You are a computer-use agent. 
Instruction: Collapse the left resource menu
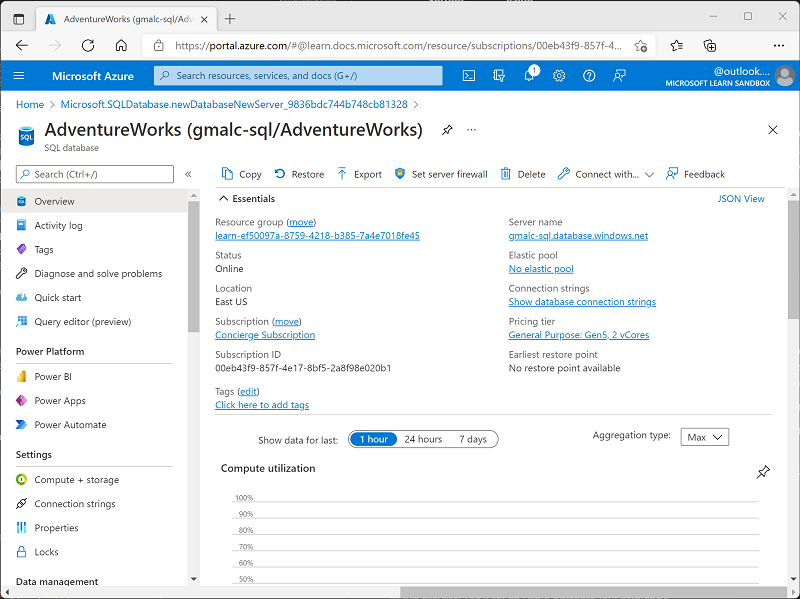point(188,174)
